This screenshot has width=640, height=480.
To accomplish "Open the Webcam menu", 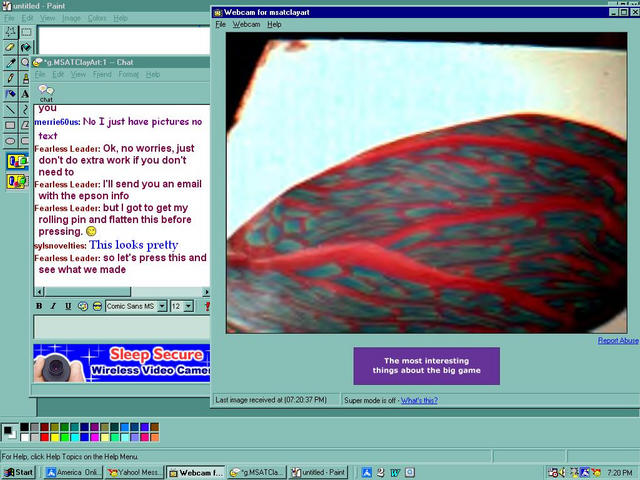I will tap(246, 24).
